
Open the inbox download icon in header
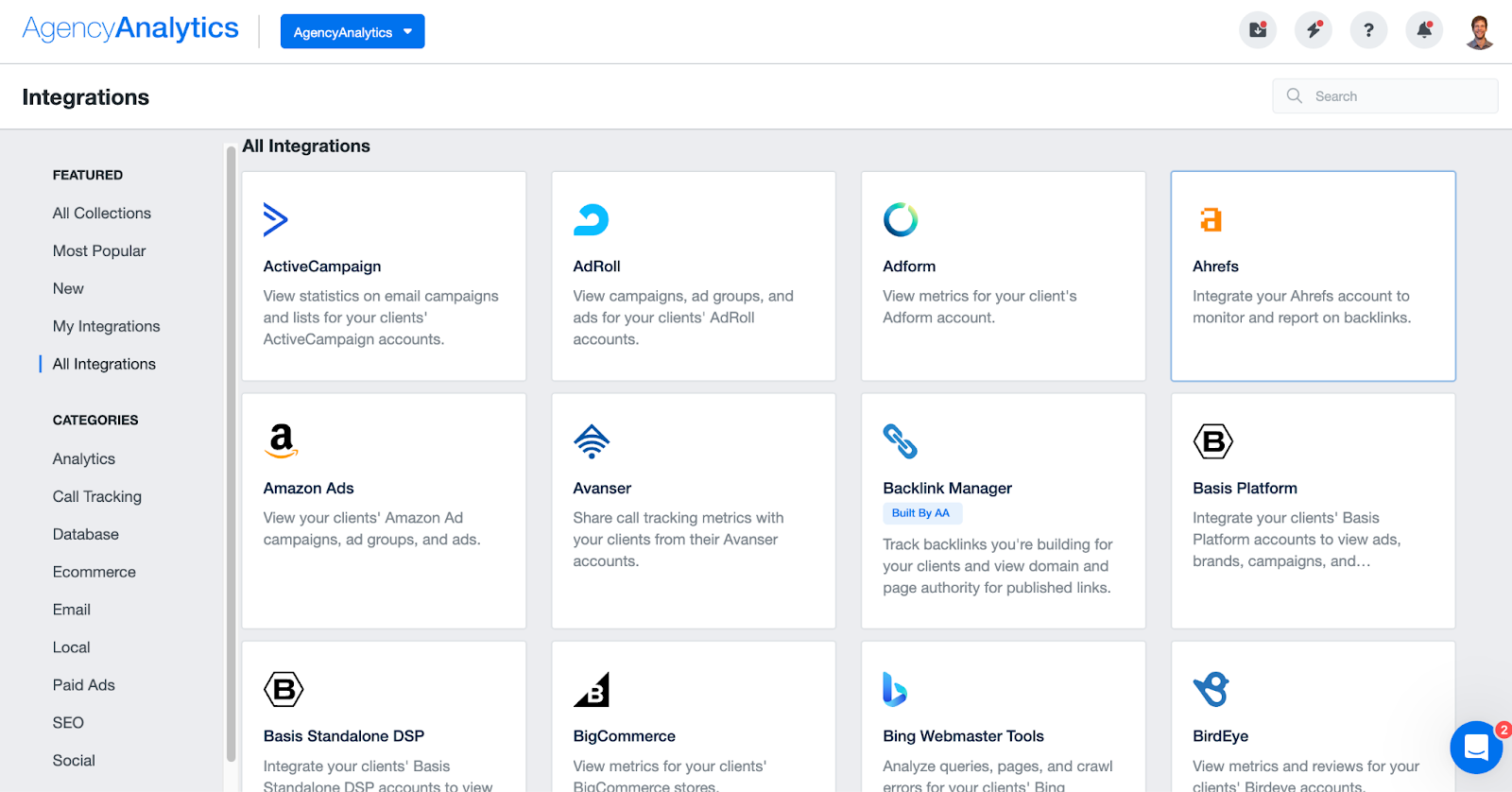pos(1258,31)
